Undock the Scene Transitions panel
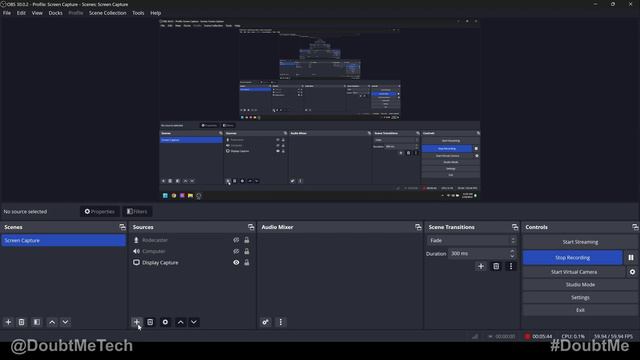This screenshot has height=360, width=640. coord(515,227)
